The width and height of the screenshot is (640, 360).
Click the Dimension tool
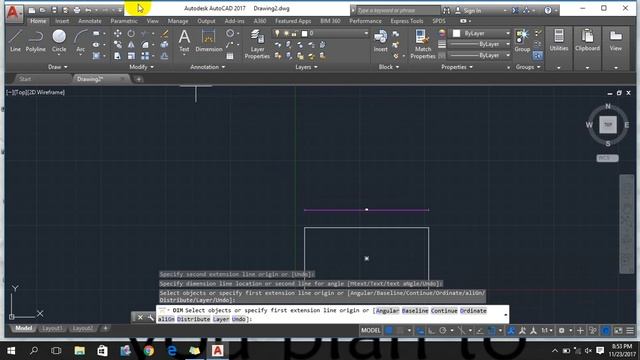pos(209,41)
